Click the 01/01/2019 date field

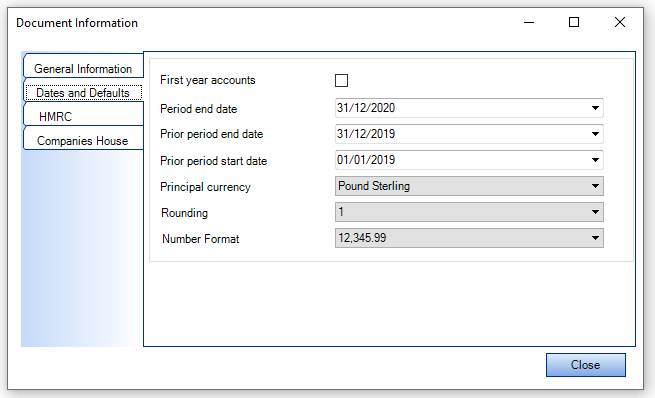coord(469,160)
